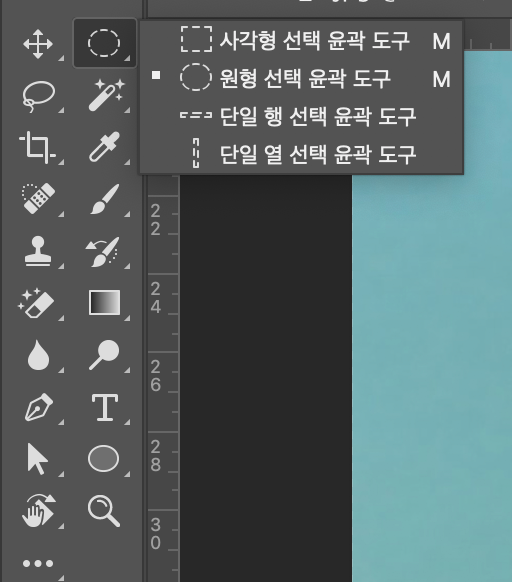
Task: Click the vertical ruler at mark 24
Action: [156, 298]
